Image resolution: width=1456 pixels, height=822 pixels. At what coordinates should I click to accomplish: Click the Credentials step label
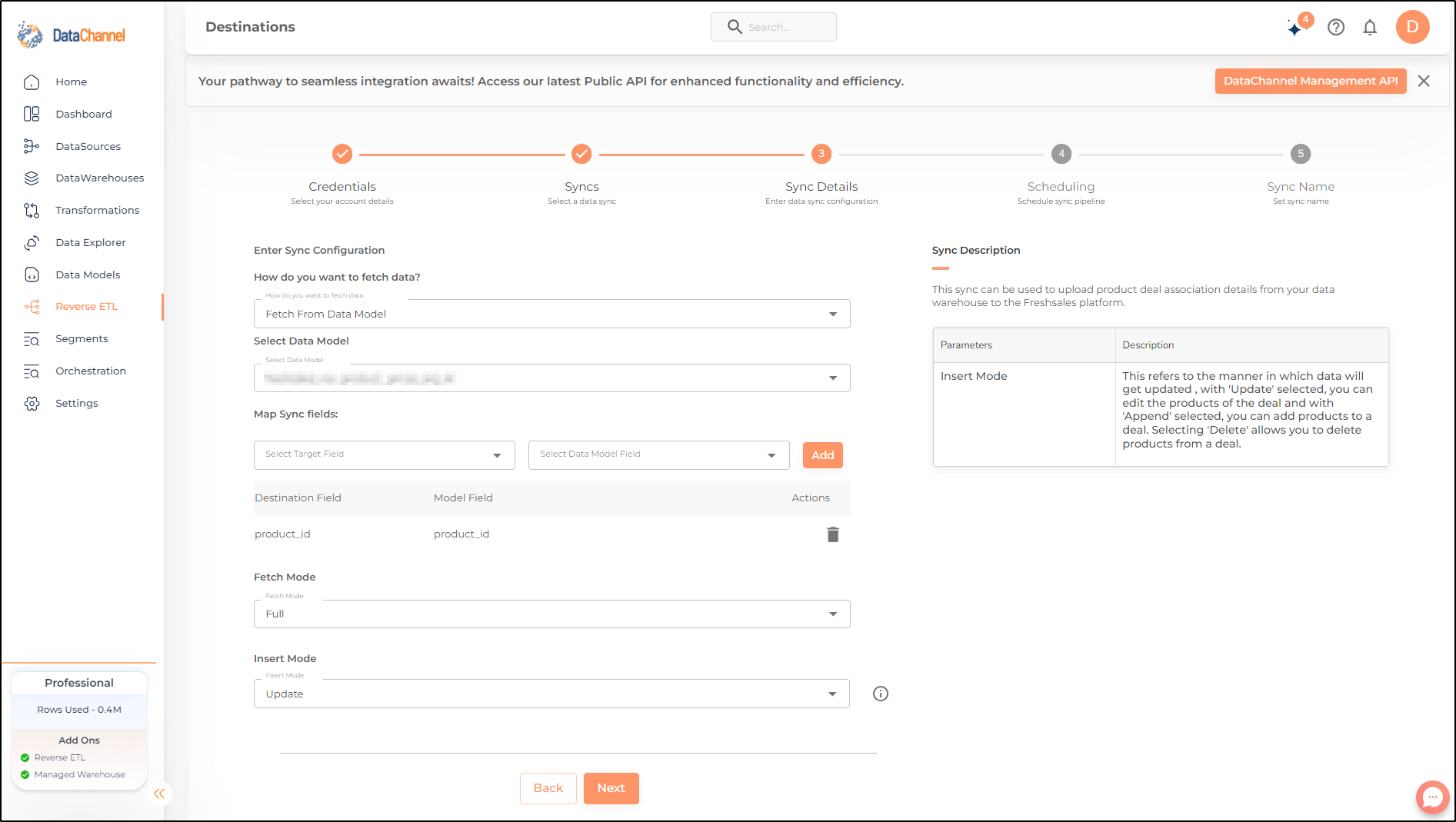pyautogui.click(x=342, y=187)
